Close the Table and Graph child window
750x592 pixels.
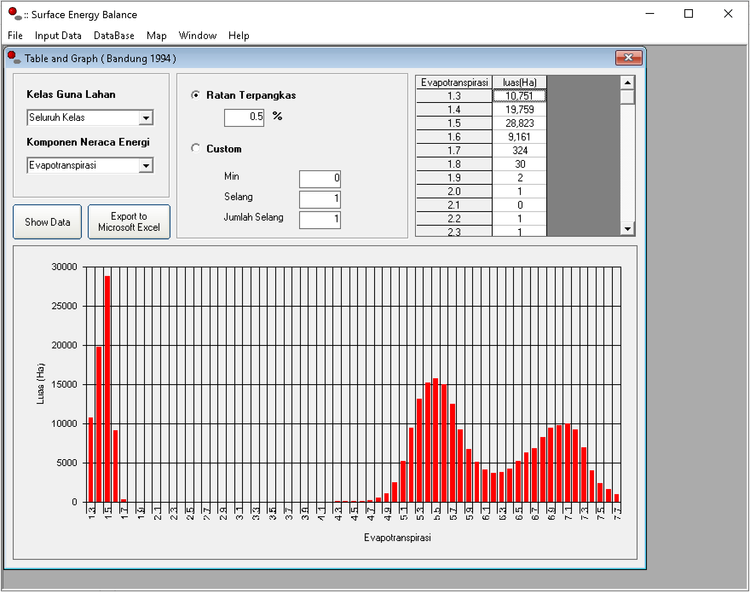tap(627, 58)
